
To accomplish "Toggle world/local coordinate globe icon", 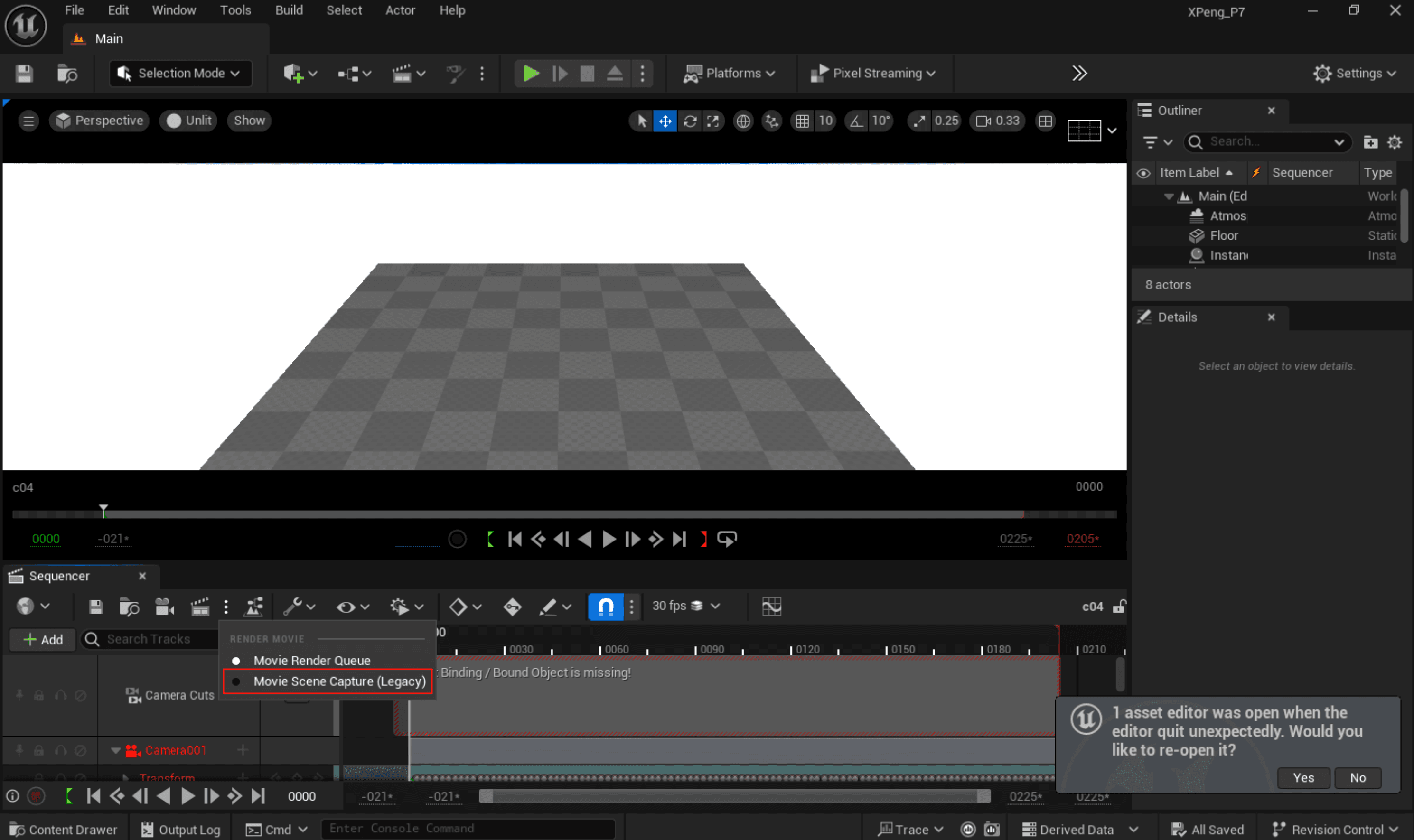I will point(743,121).
